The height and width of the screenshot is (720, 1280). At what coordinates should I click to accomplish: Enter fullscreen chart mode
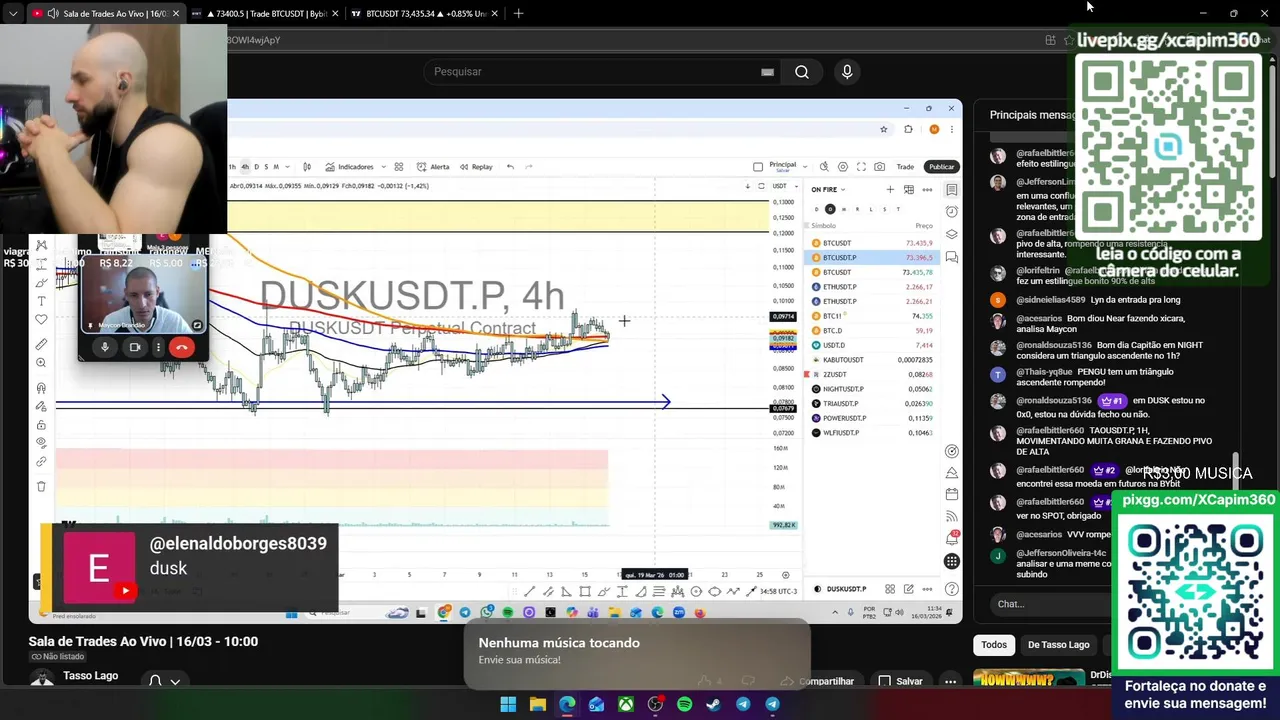tap(861, 167)
